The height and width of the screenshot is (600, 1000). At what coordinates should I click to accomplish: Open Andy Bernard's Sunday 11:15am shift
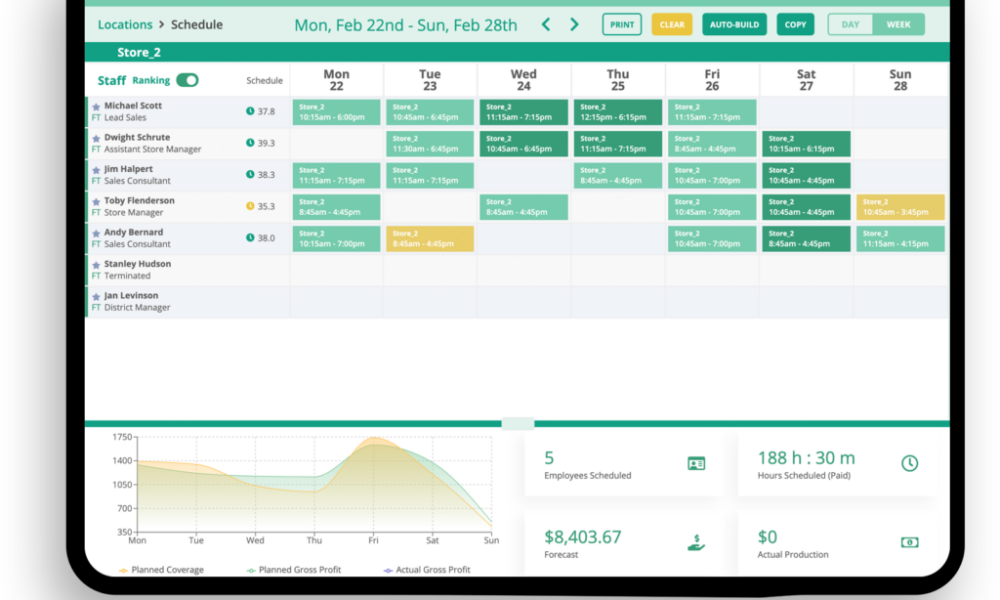[900, 238]
